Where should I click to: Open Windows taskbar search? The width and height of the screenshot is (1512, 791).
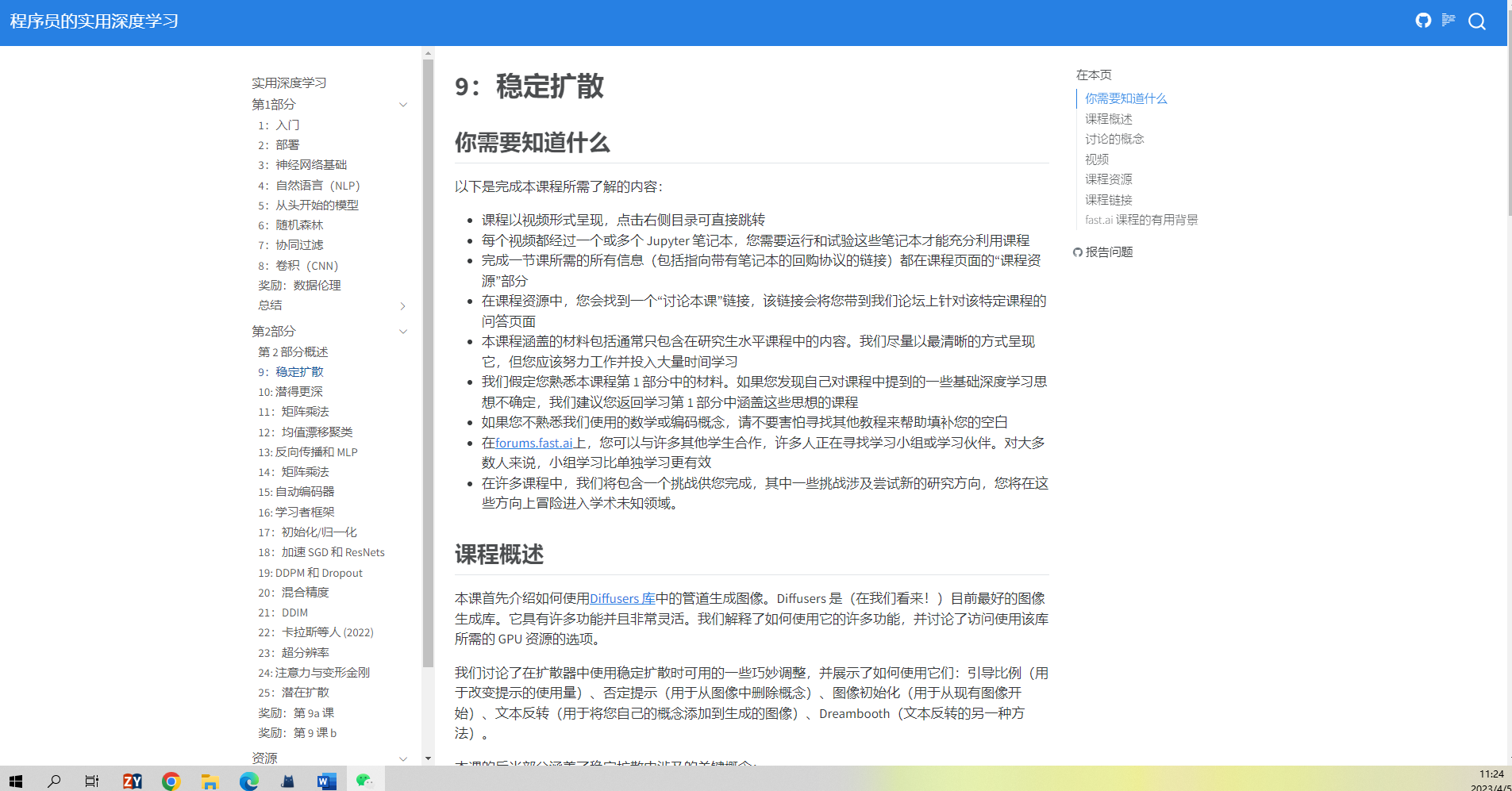[x=54, y=781]
